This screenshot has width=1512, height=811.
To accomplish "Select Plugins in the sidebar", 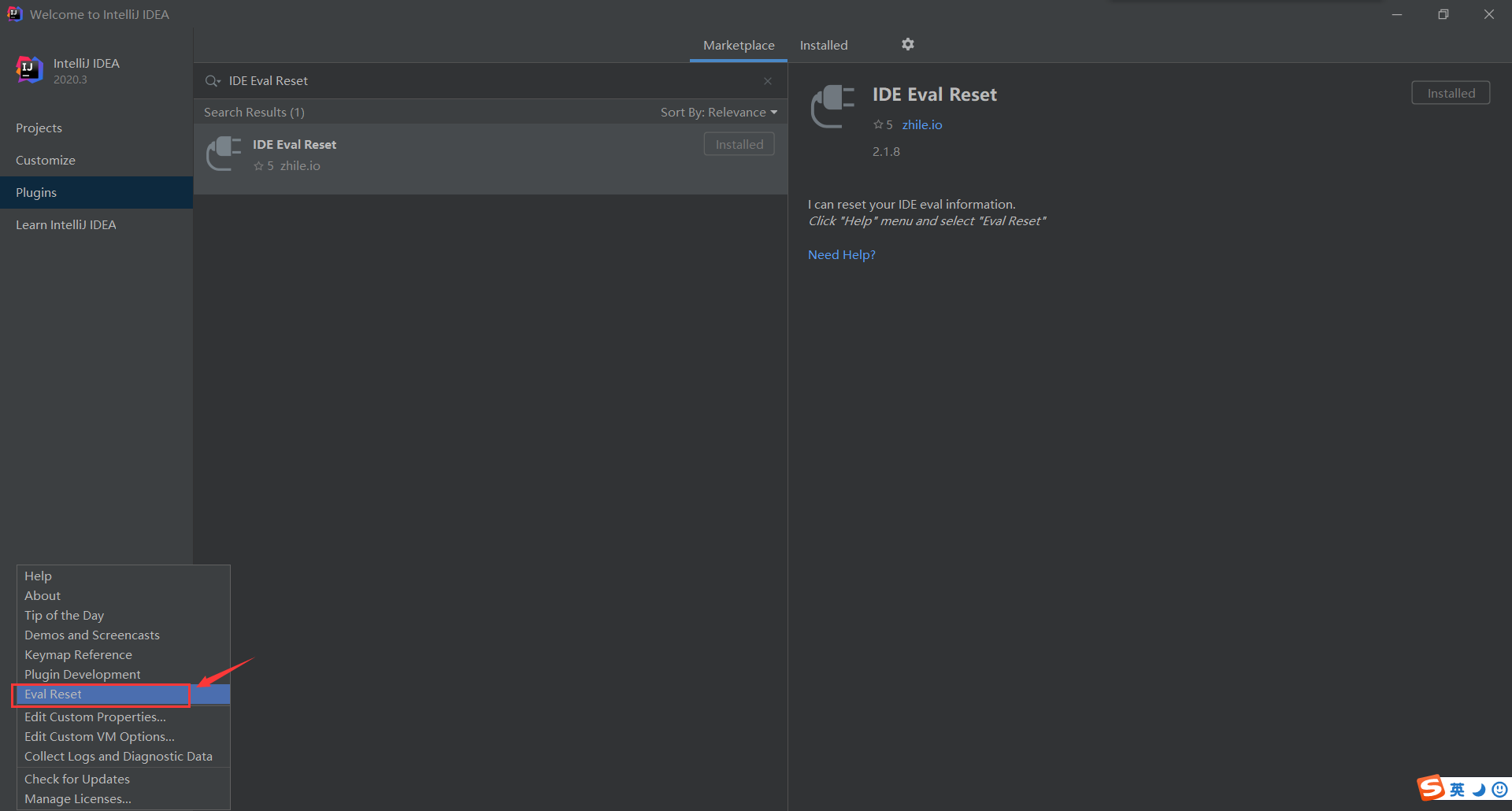I will (96, 193).
